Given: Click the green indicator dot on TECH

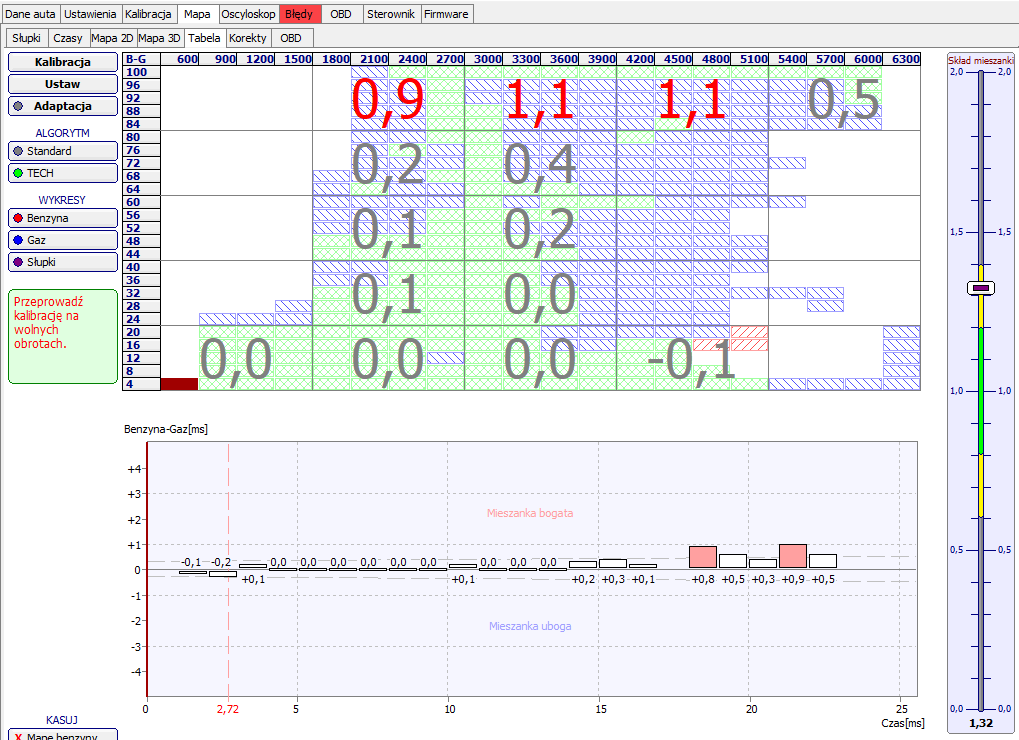Looking at the screenshot, I should click(x=18, y=173).
